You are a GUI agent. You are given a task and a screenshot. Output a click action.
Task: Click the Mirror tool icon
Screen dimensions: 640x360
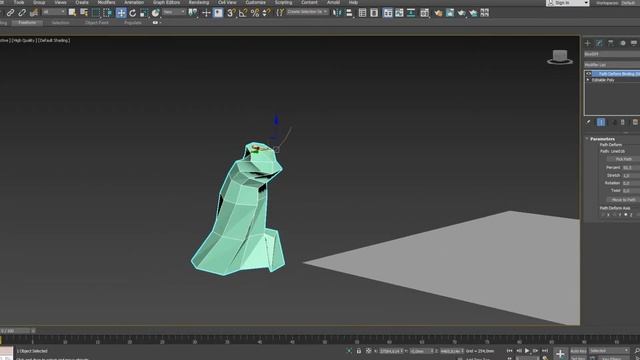pyautogui.click(x=337, y=13)
